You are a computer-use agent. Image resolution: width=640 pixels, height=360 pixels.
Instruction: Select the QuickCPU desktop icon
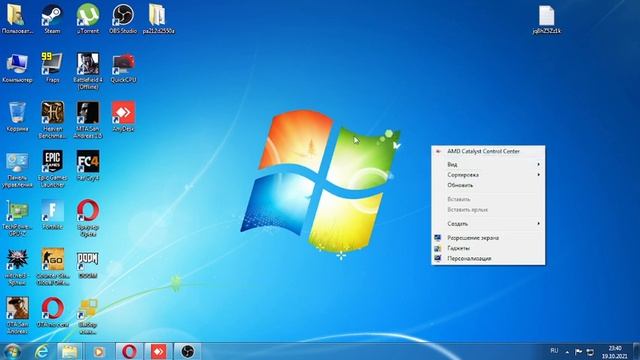click(x=123, y=68)
